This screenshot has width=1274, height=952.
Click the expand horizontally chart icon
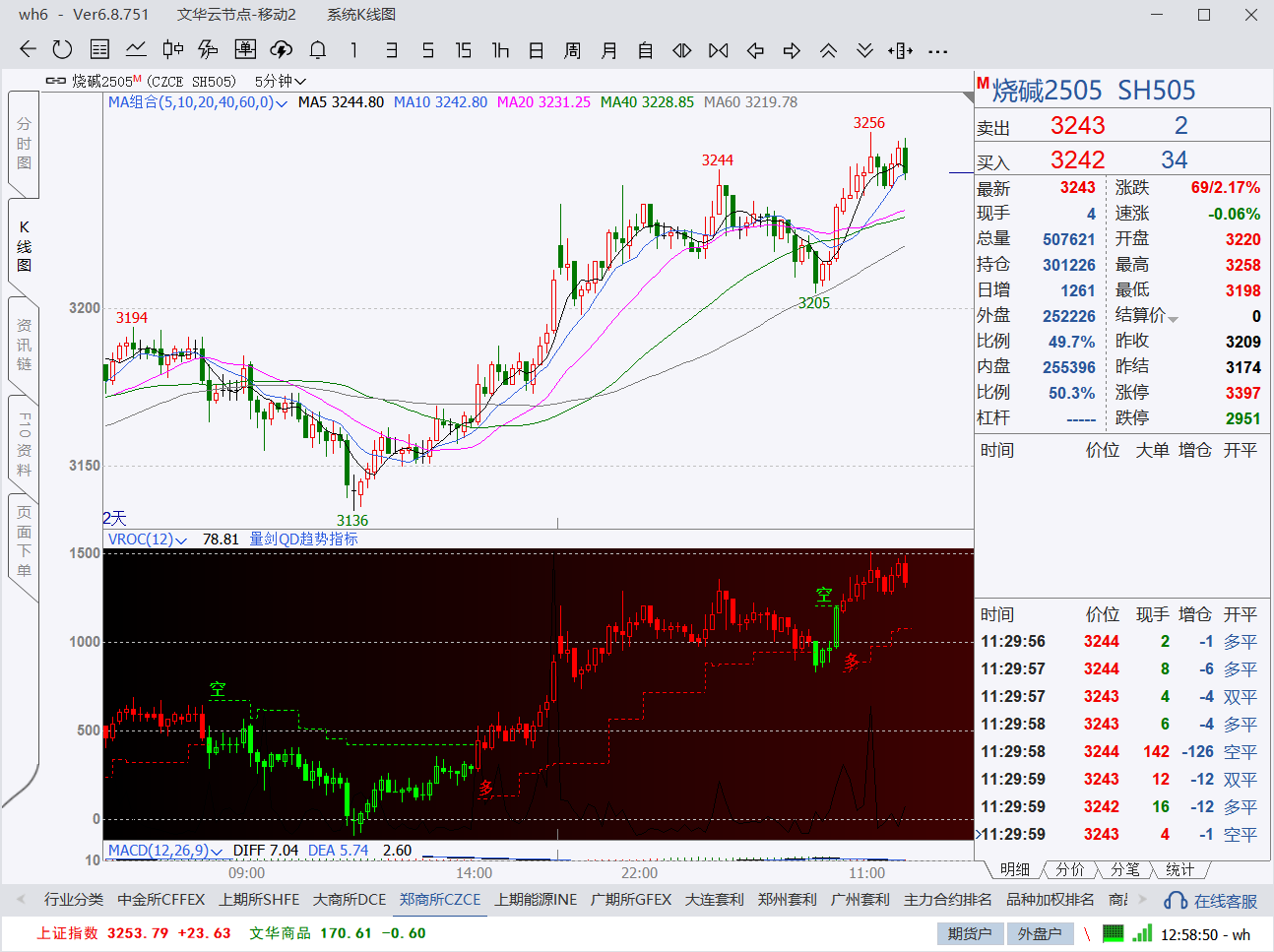coord(681,49)
